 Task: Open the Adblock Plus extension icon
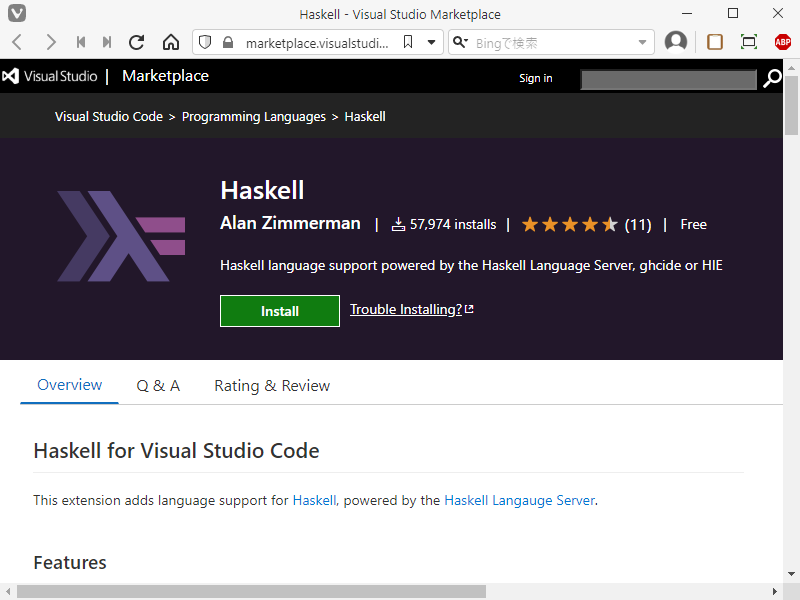pyautogui.click(x=783, y=42)
